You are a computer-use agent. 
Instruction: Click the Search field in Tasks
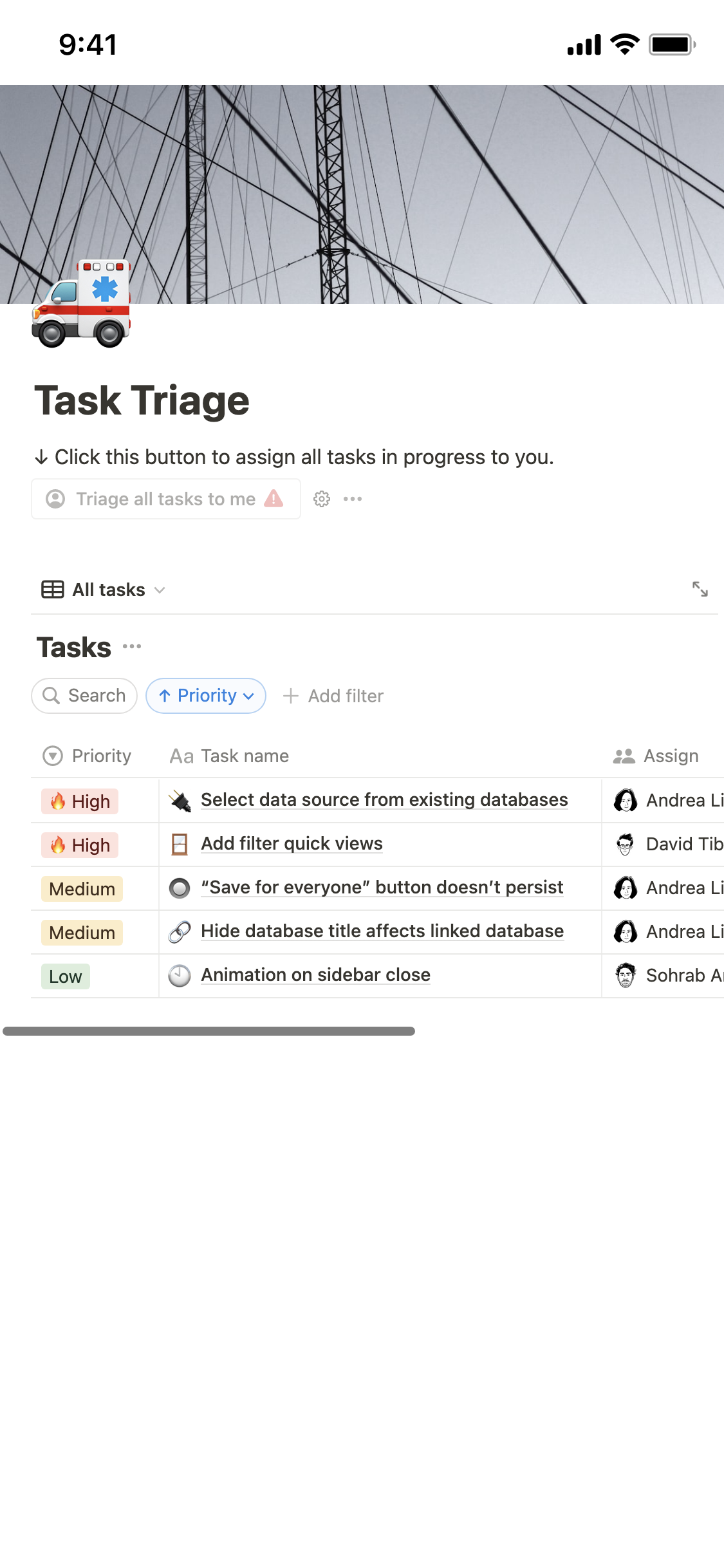pos(84,696)
